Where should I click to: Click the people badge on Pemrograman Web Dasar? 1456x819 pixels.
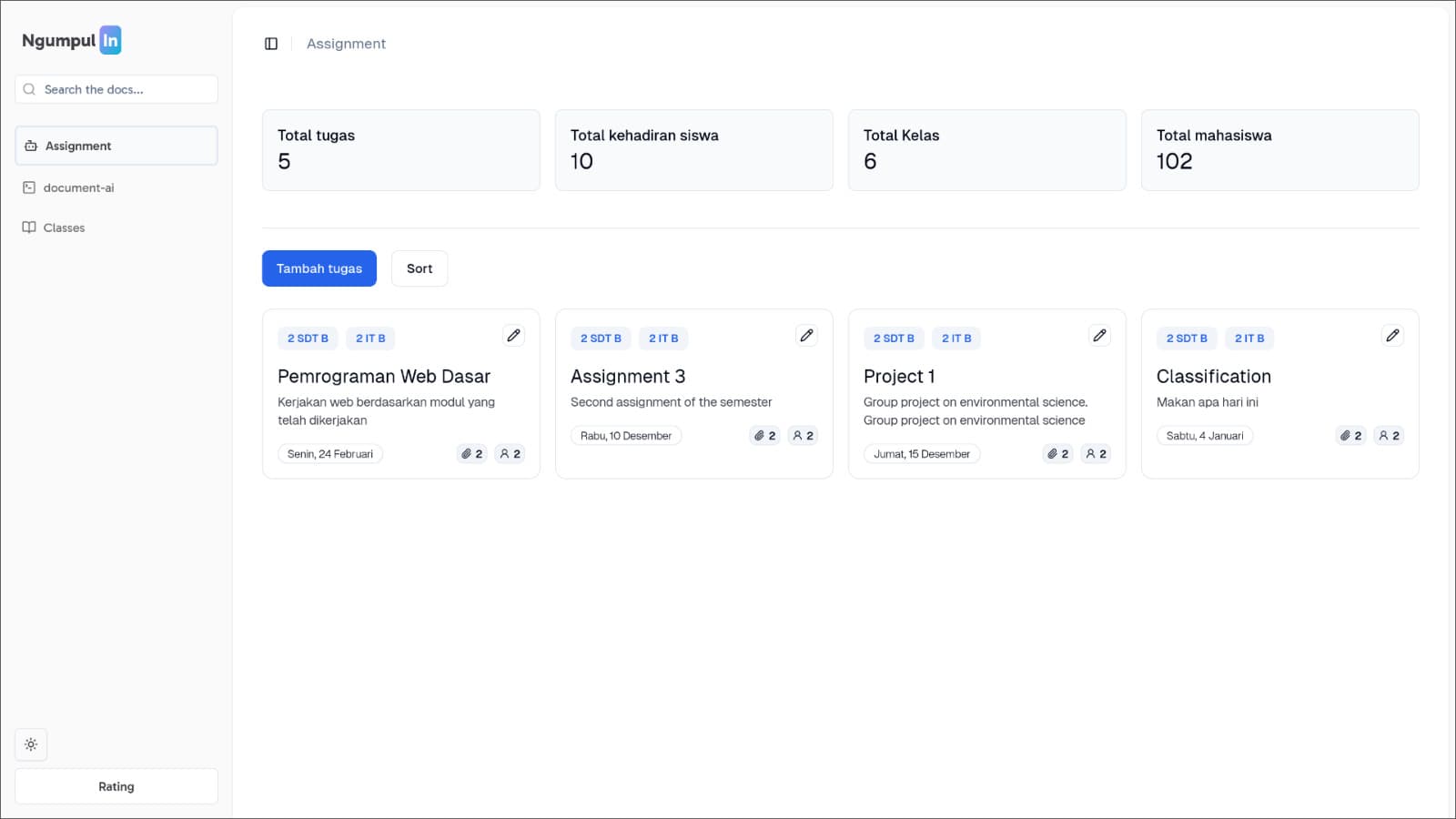click(510, 454)
